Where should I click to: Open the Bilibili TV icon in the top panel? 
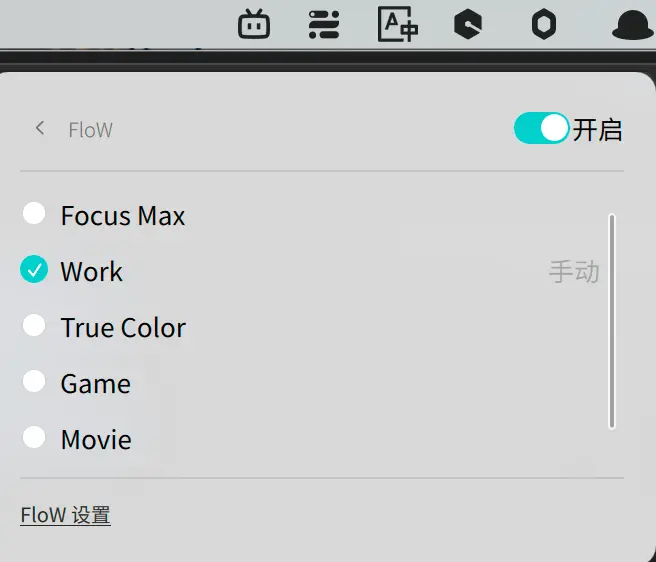tap(254, 24)
